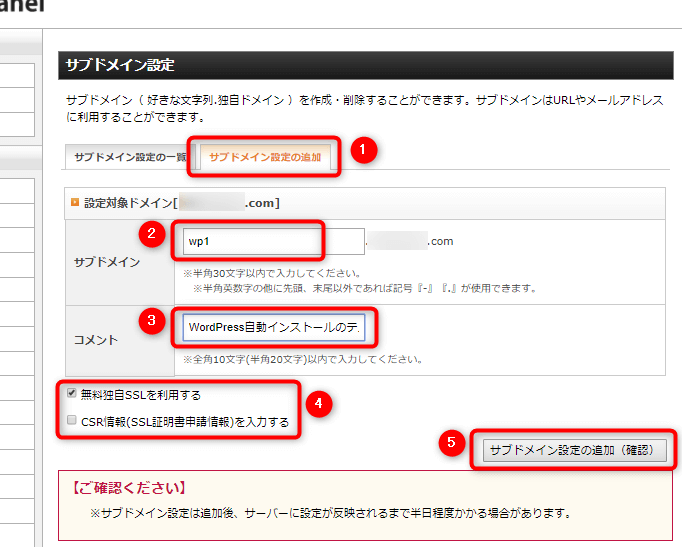The width and height of the screenshot is (682, 547).
Task: Open the サブドメイン設定の追加 tab
Action: coord(267,158)
